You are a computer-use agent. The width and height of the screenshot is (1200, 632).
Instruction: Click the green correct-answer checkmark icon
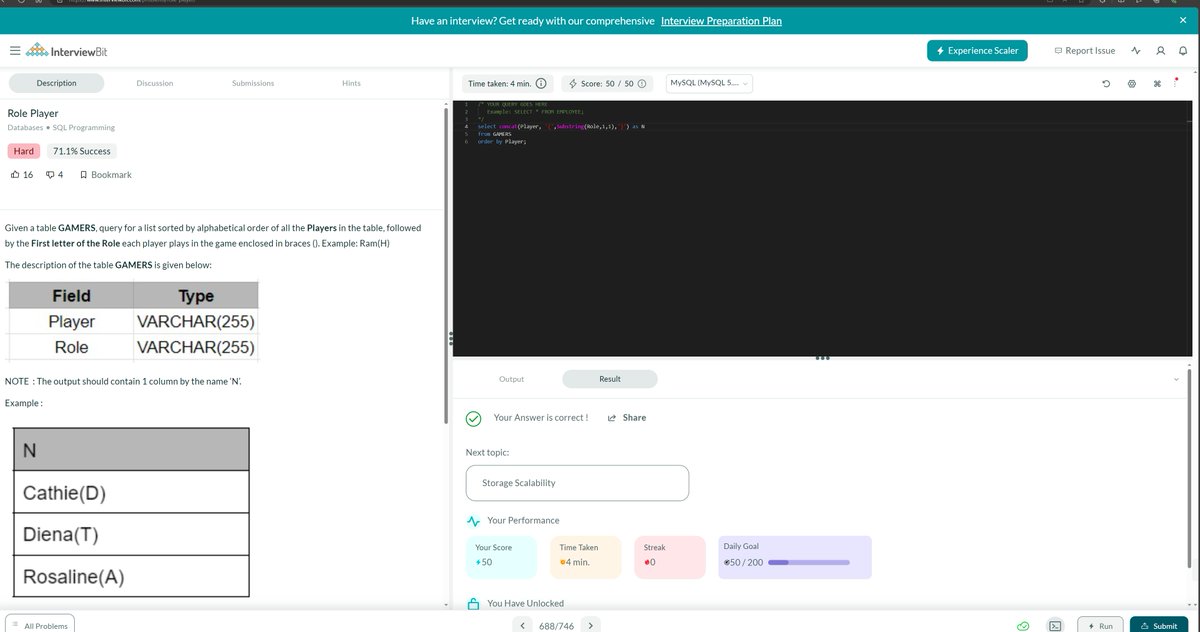click(x=475, y=418)
